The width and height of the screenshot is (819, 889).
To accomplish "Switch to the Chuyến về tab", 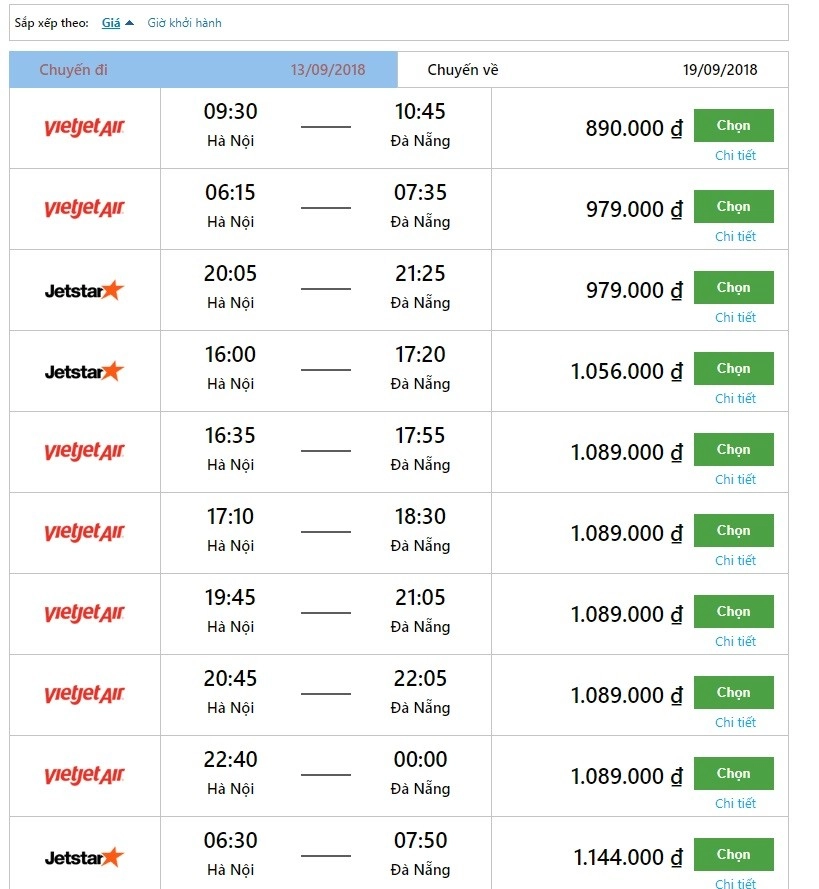I will click(x=592, y=70).
